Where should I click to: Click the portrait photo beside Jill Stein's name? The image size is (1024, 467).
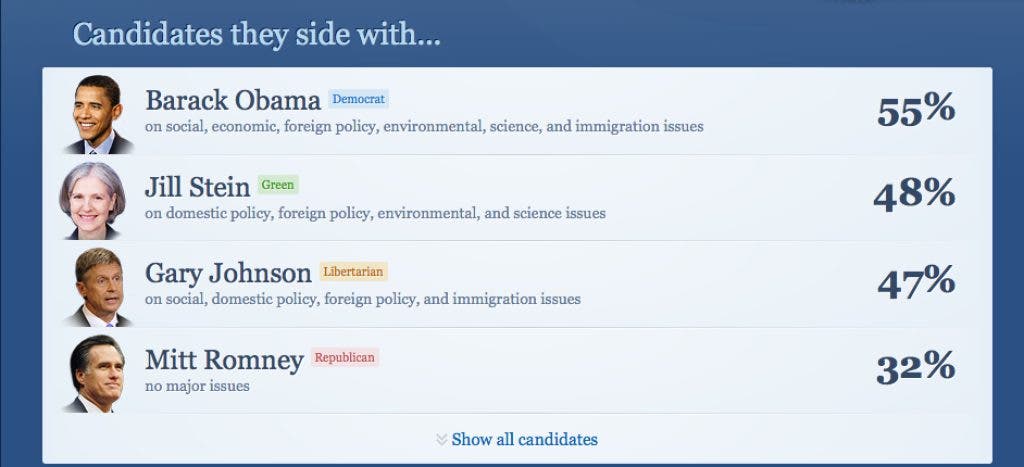click(92, 200)
